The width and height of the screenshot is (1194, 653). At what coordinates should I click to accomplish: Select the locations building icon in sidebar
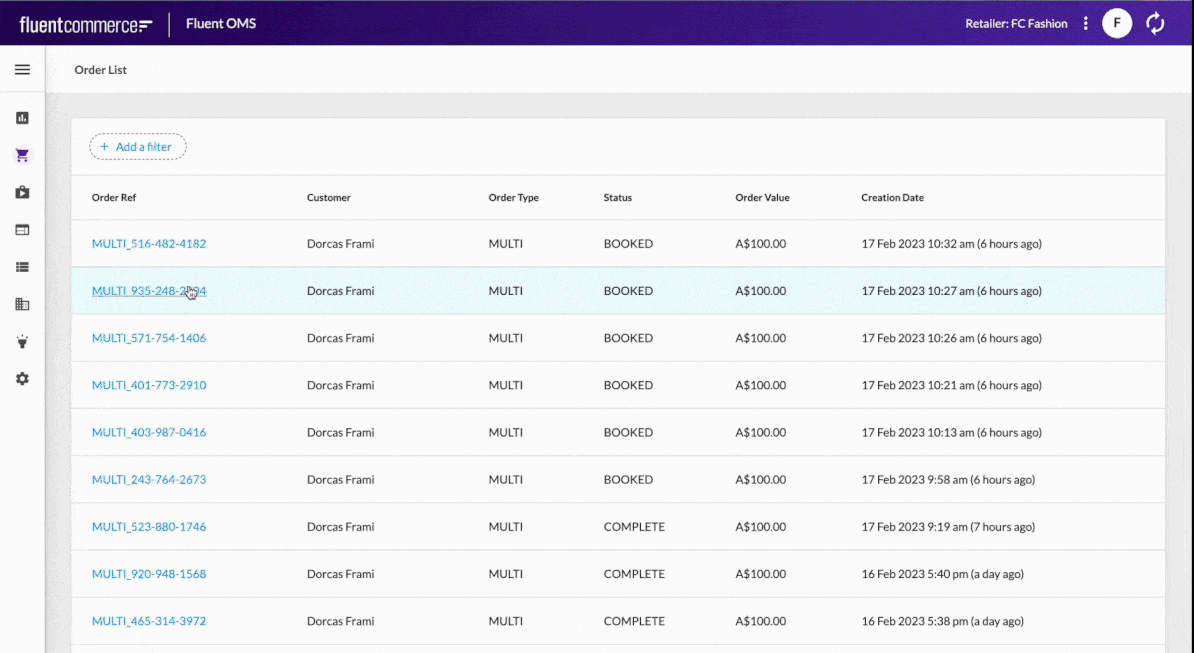pos(22,304)
